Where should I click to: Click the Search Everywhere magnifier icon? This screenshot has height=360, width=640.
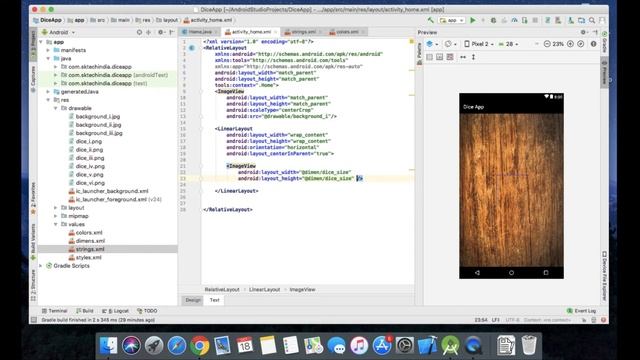point(592,20)
